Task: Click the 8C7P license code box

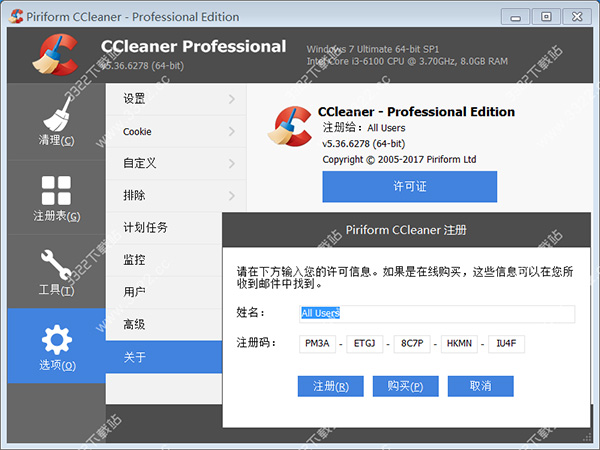Action: (x=412, y=344)
